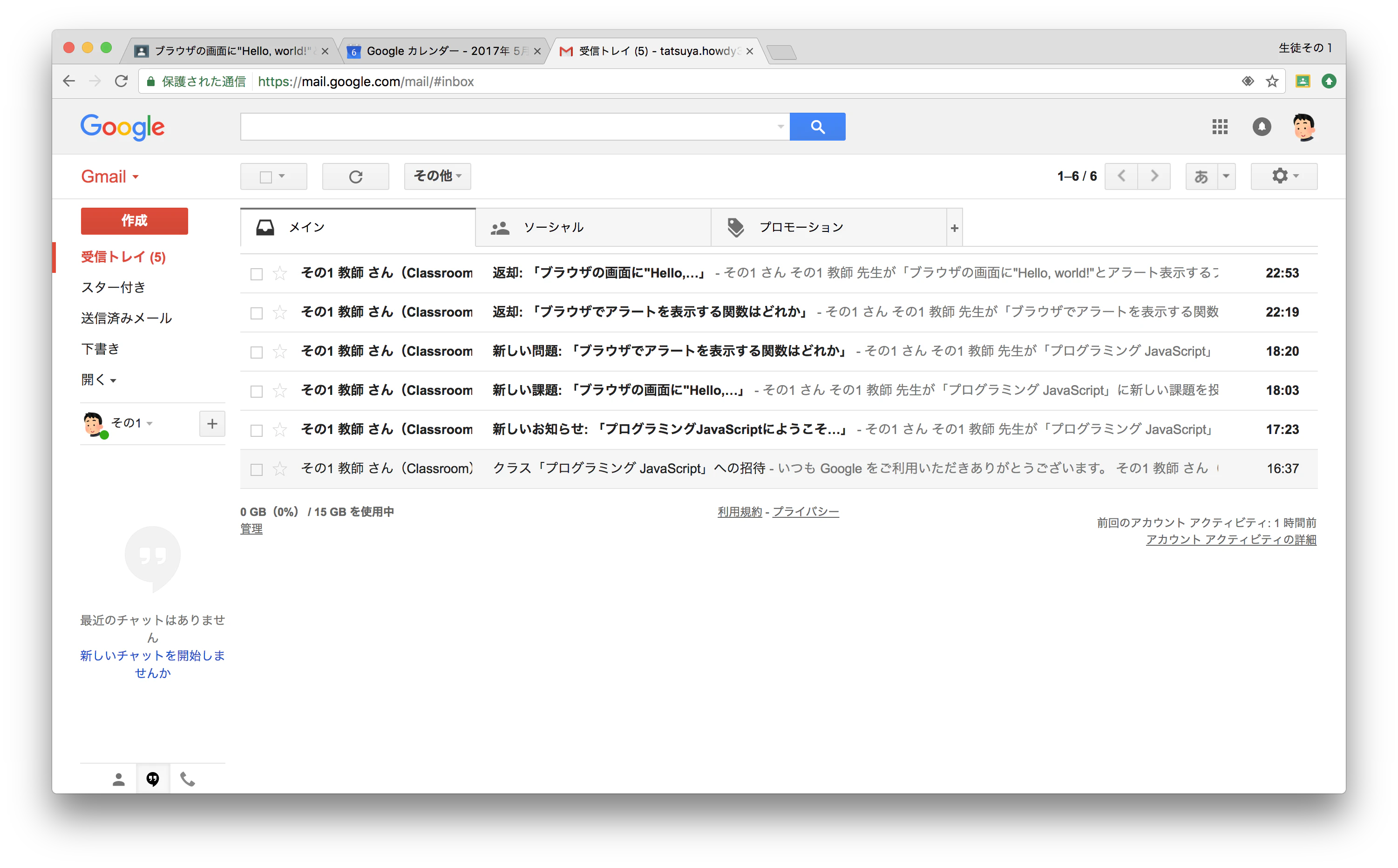Open 送信済みメール folder
The width and height of the screenshot is (1398, 868).
point(126,318)
